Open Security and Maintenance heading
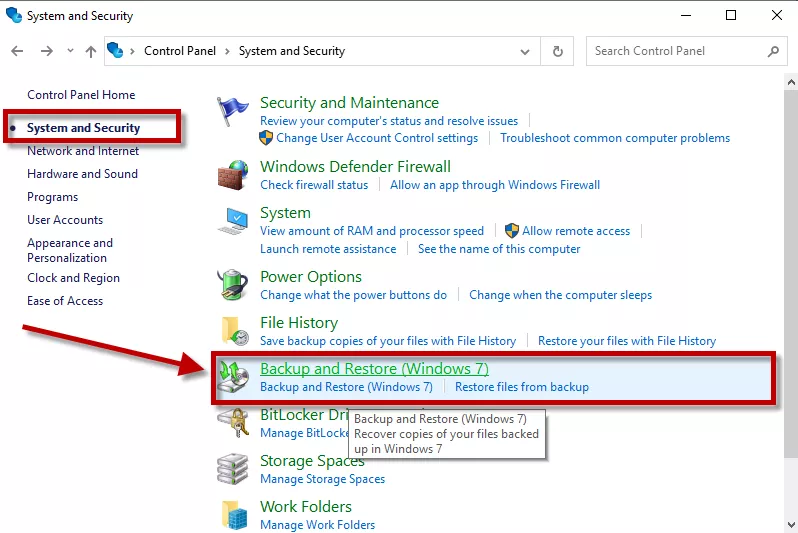 point(349,103)
